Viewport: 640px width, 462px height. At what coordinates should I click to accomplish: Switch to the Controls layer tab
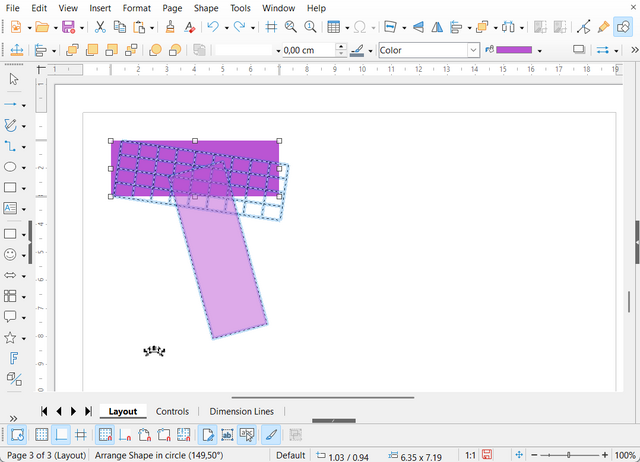172,411
